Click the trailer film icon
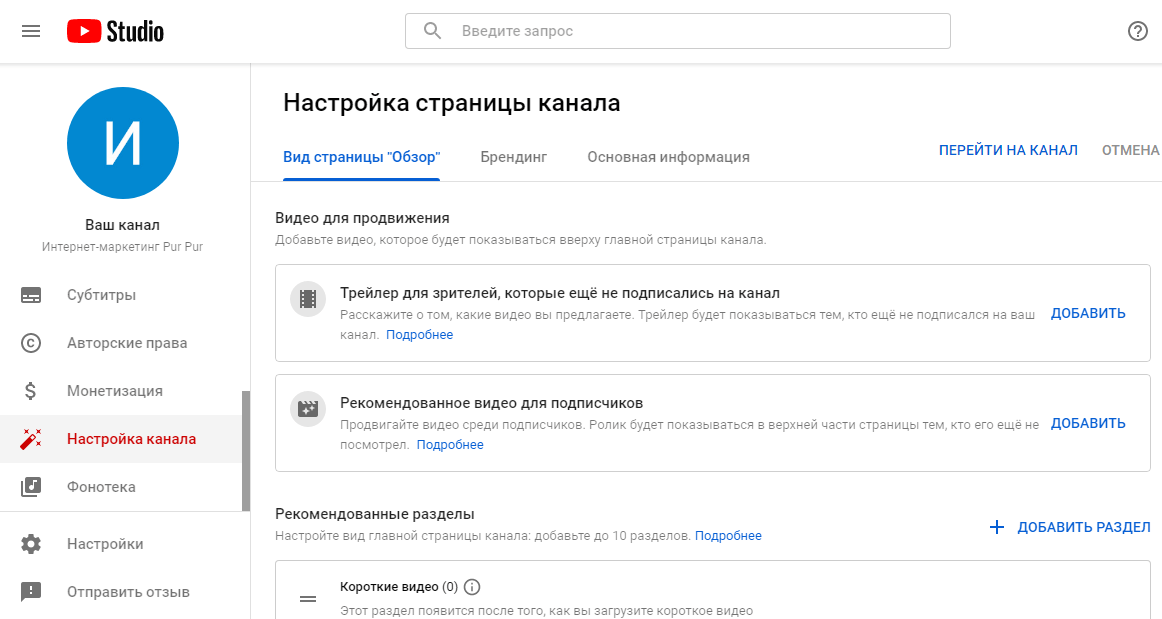Image resolution: width=1162 pixels, height=619 pixels. (x=307, y=298)
